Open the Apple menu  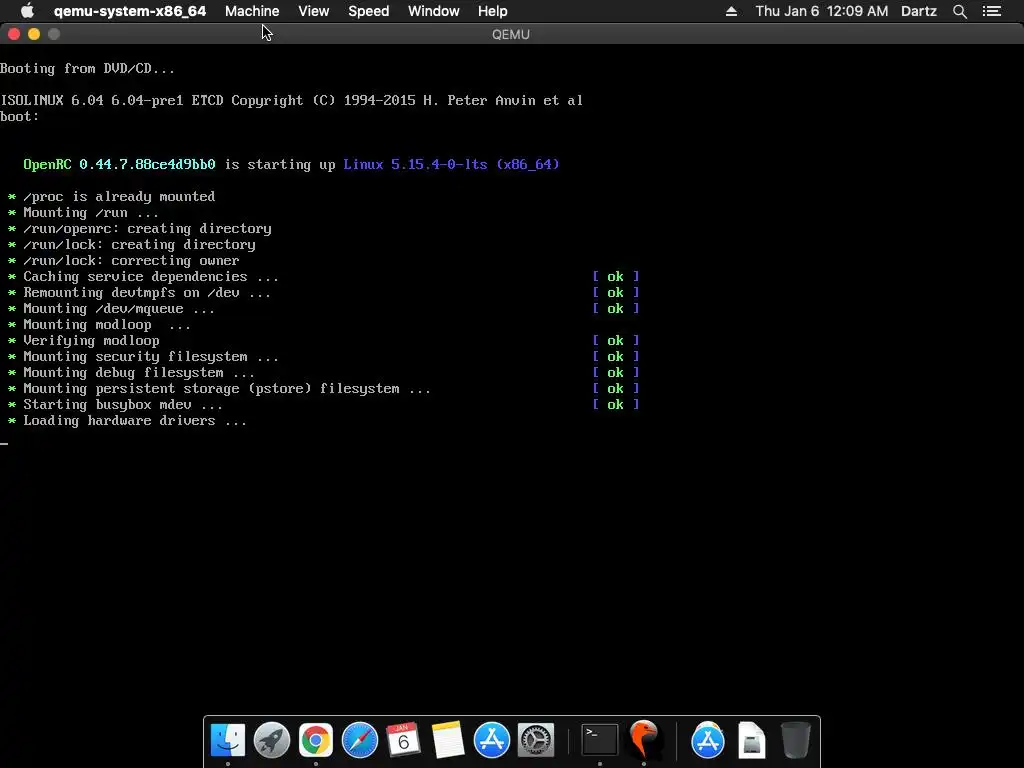coord(27,11)
